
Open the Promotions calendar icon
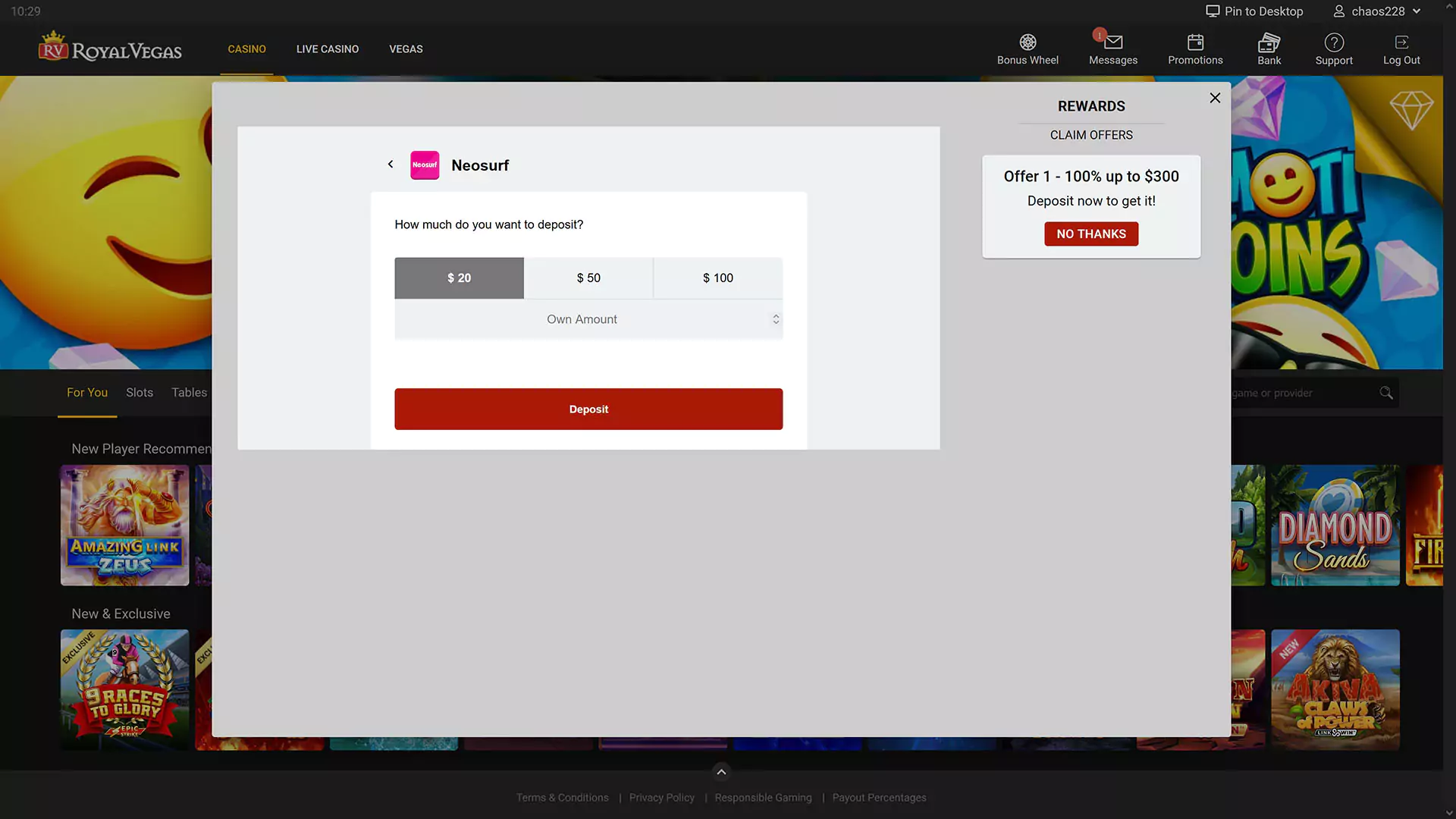1195,42
